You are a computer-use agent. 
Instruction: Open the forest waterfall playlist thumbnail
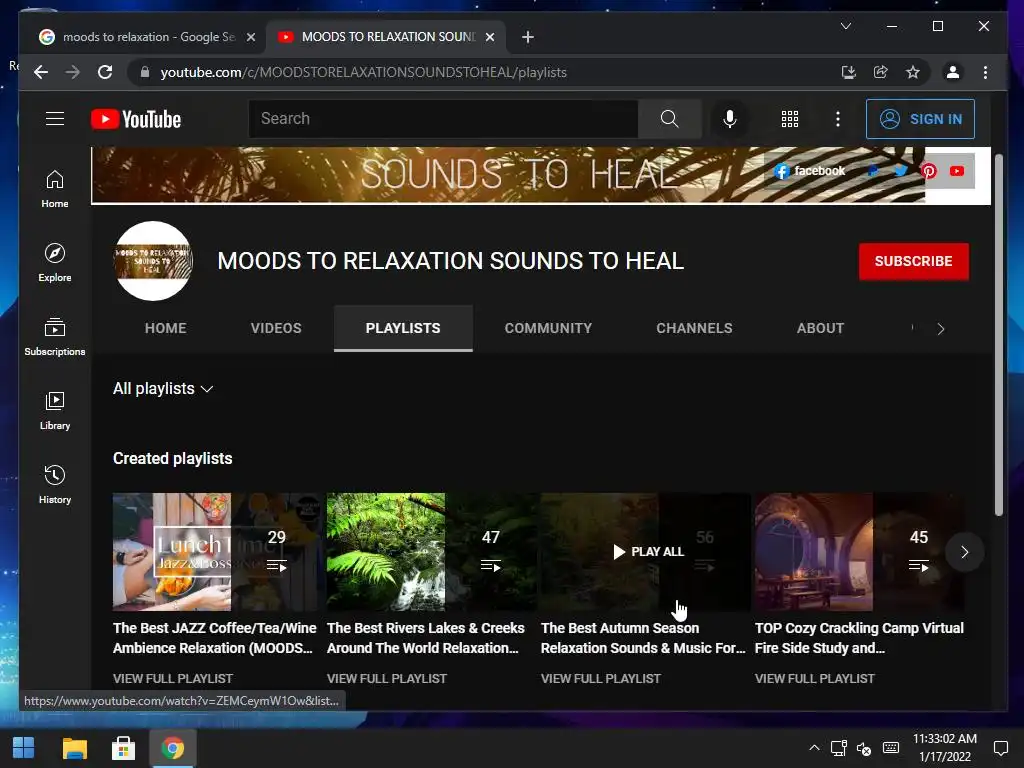[432, 552]
